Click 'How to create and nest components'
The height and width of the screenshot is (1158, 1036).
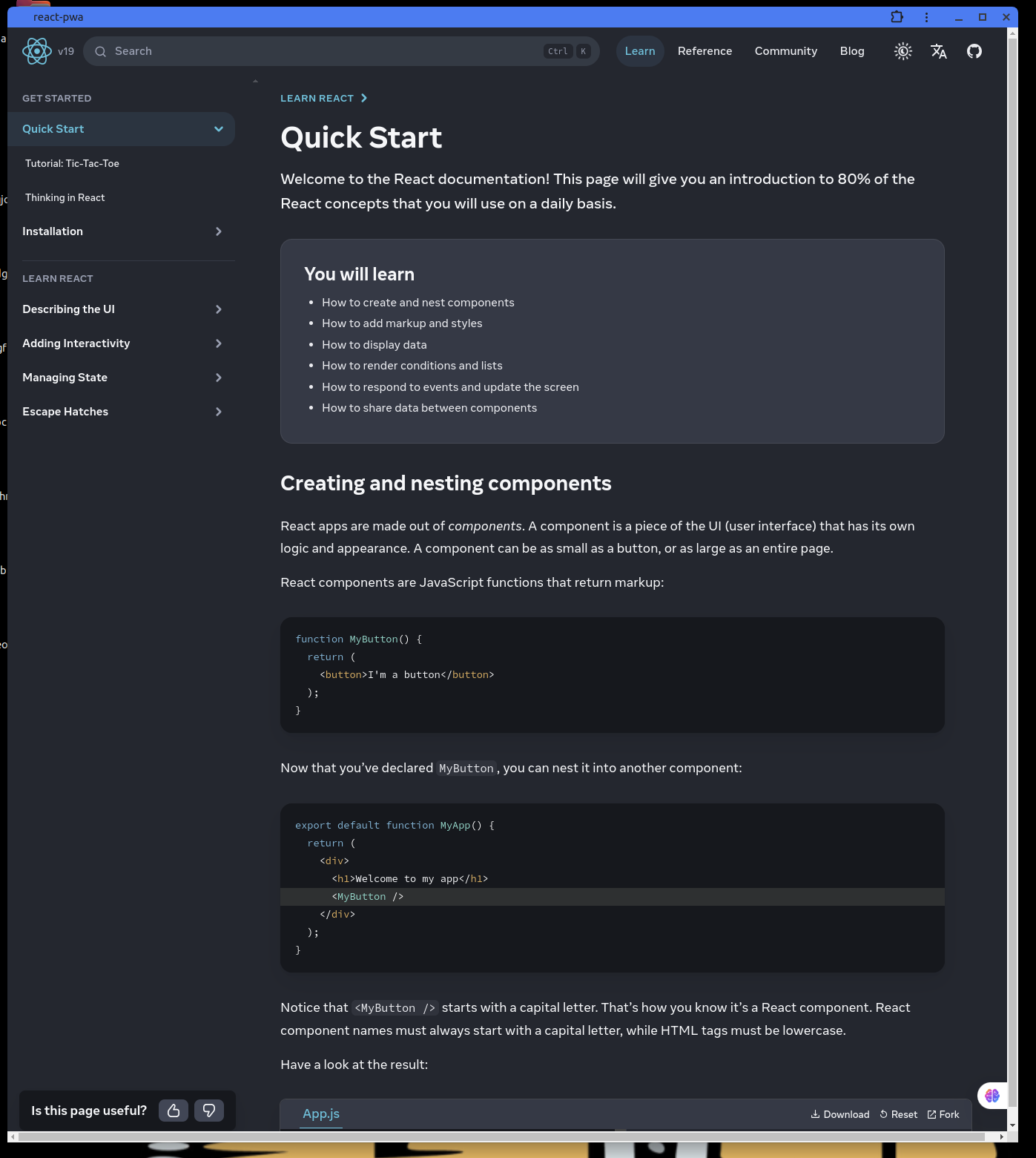418,303
